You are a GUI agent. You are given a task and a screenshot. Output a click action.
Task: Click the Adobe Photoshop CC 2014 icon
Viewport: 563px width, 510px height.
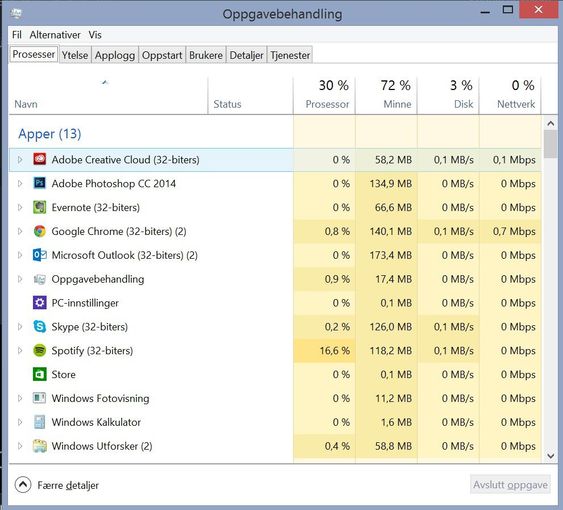click(39, 183)
